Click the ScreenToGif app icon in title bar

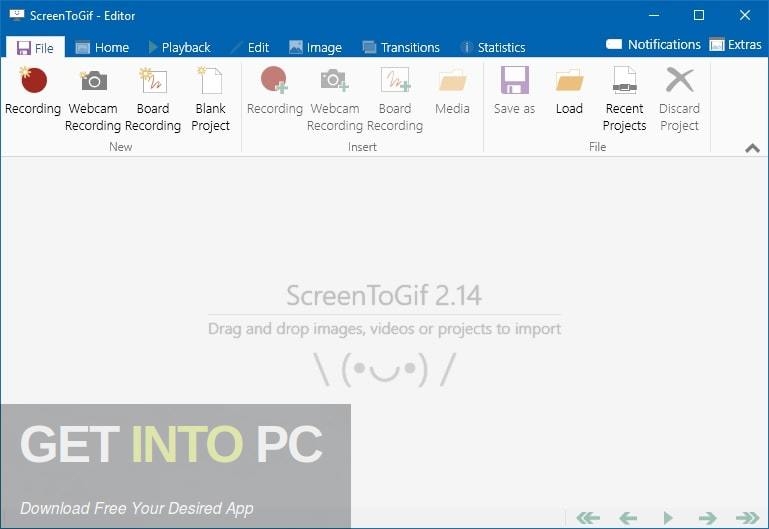pos(17,15)
